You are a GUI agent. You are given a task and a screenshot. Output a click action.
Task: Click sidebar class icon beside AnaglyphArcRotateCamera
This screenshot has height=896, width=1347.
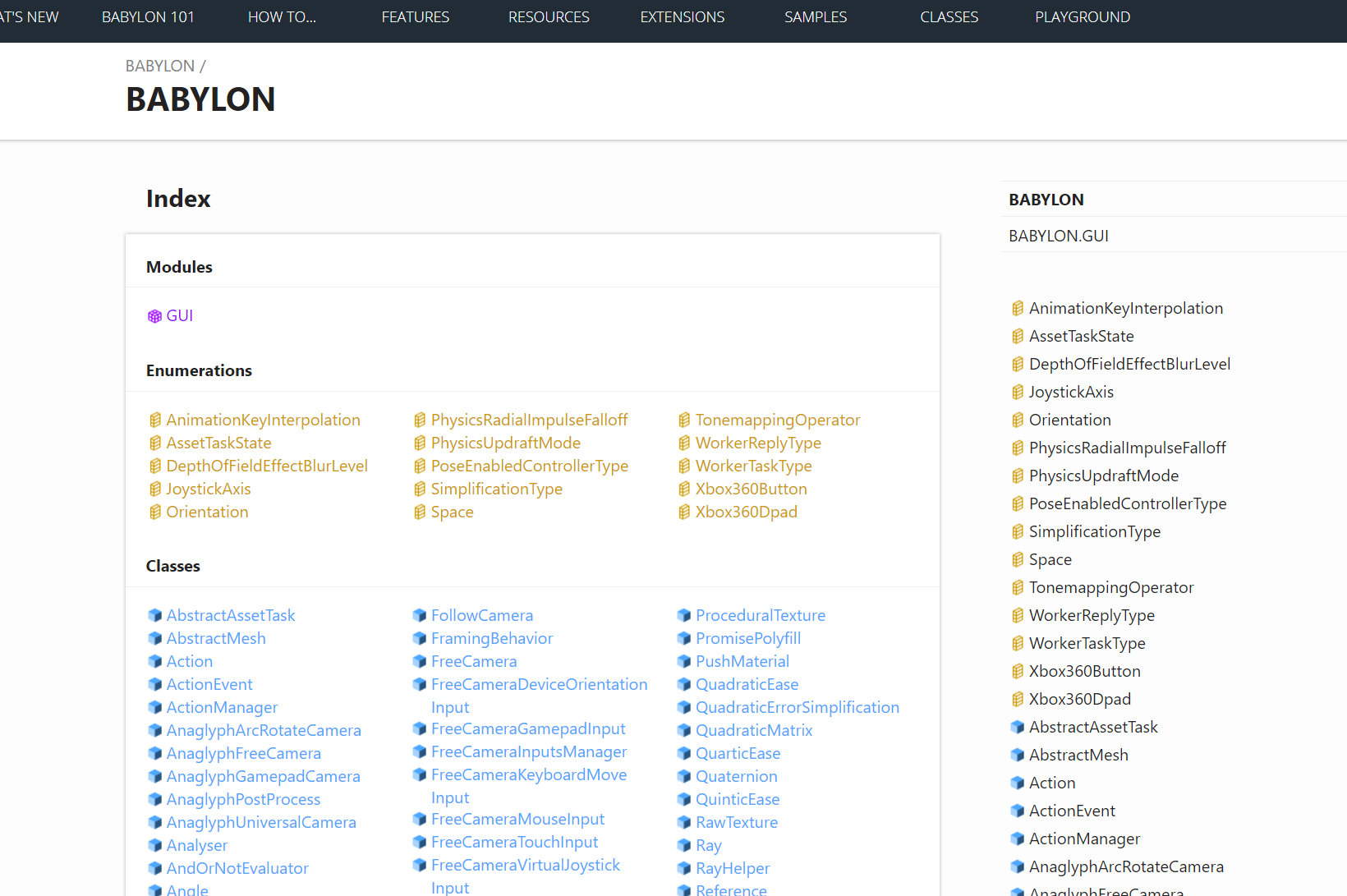click(1018, 866)
